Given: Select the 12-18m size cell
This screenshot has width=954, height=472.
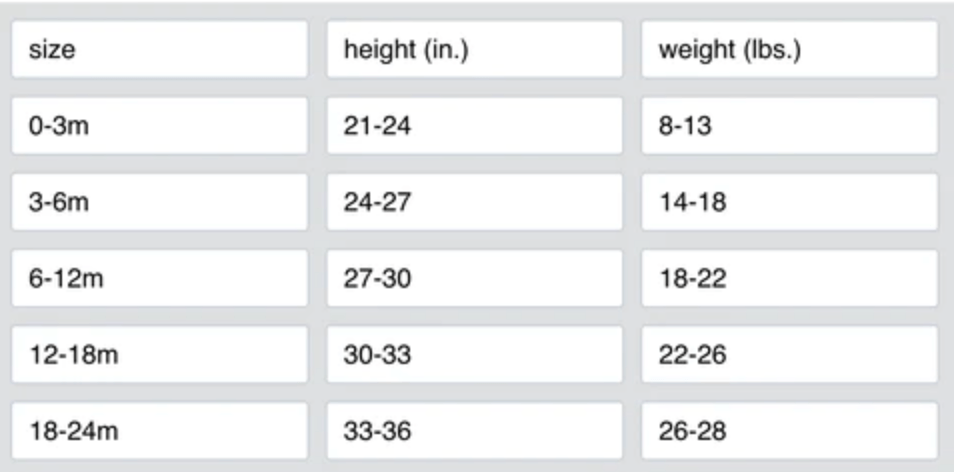Looking at the screenshot, I should pyautogui.click(x=159, y=354).
